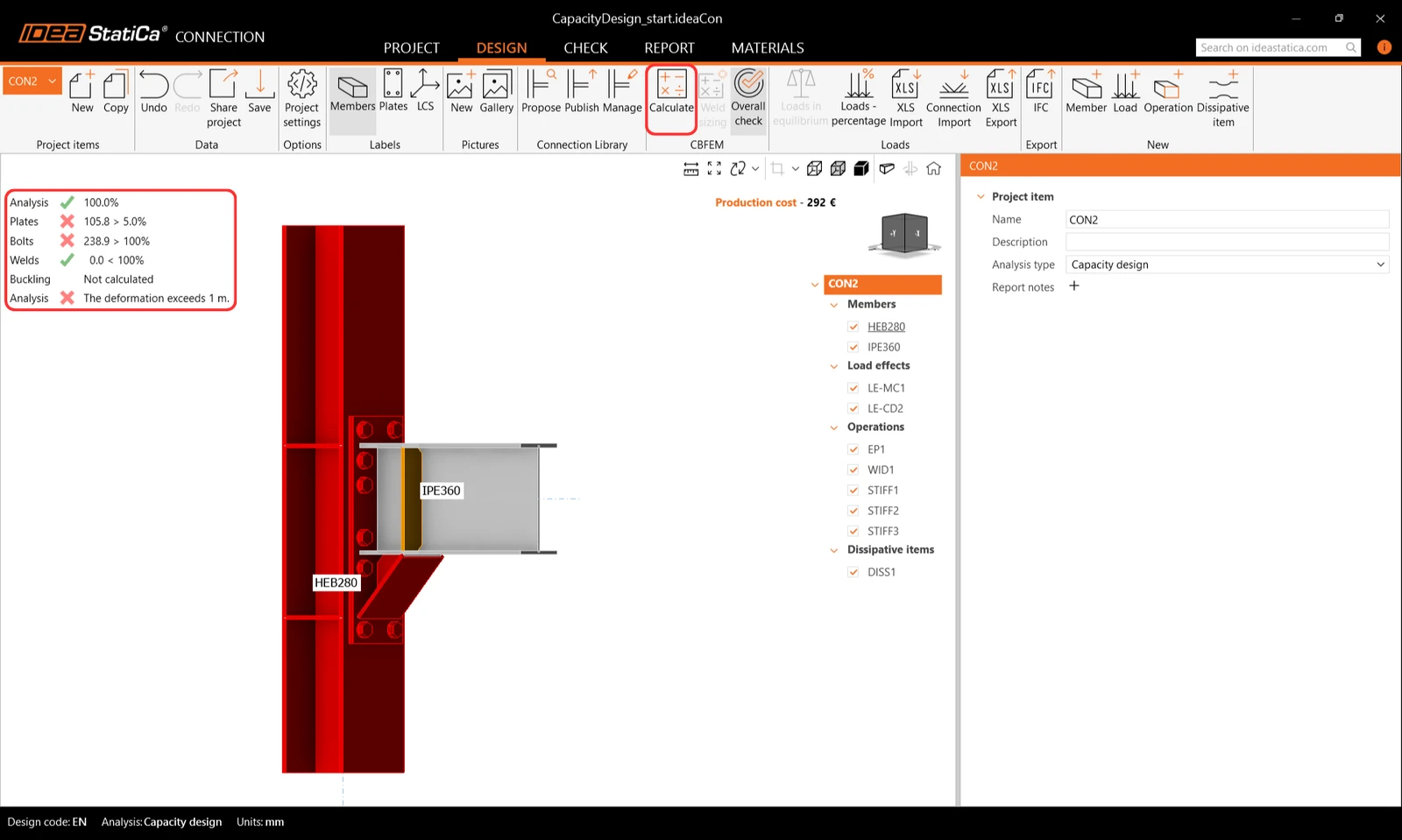Add a new Dissipative item

coord(1223,98)
